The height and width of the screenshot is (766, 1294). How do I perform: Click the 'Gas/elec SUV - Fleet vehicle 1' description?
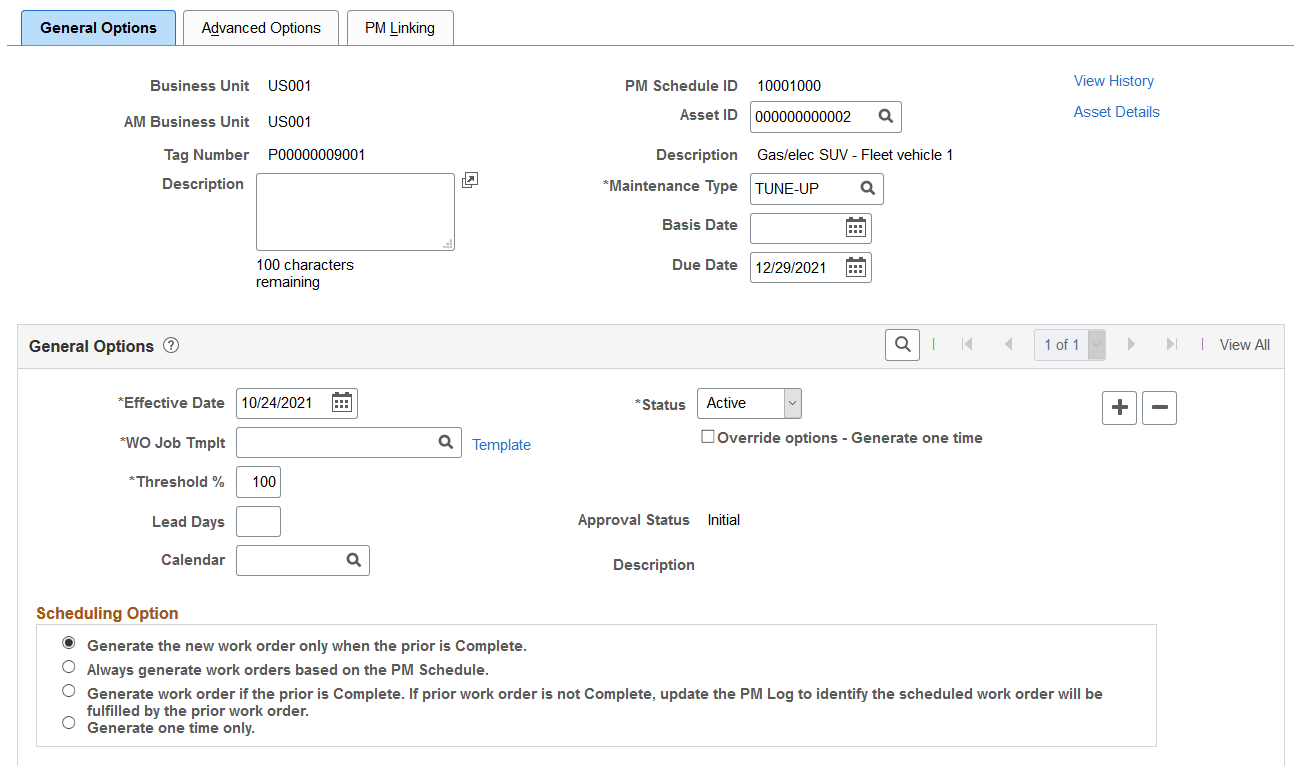click(x=855, y=155)
